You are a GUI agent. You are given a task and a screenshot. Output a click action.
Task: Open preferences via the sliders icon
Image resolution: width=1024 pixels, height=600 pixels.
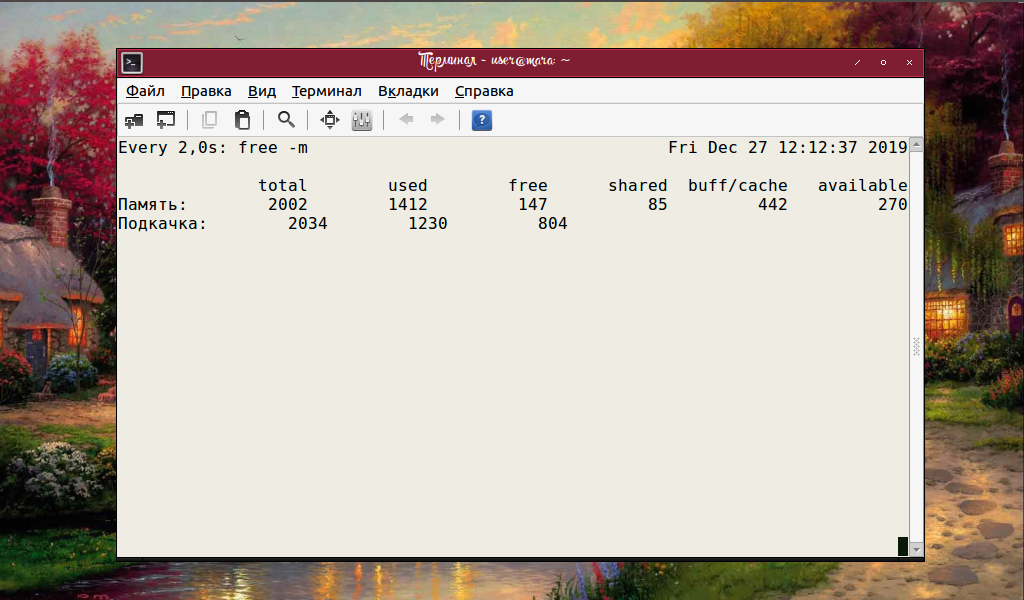pos(362,120)
